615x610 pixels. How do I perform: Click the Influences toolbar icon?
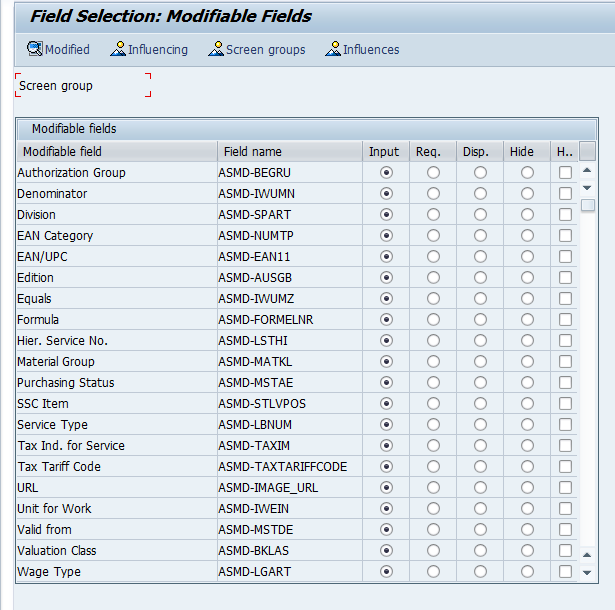[x=333, y=49]
